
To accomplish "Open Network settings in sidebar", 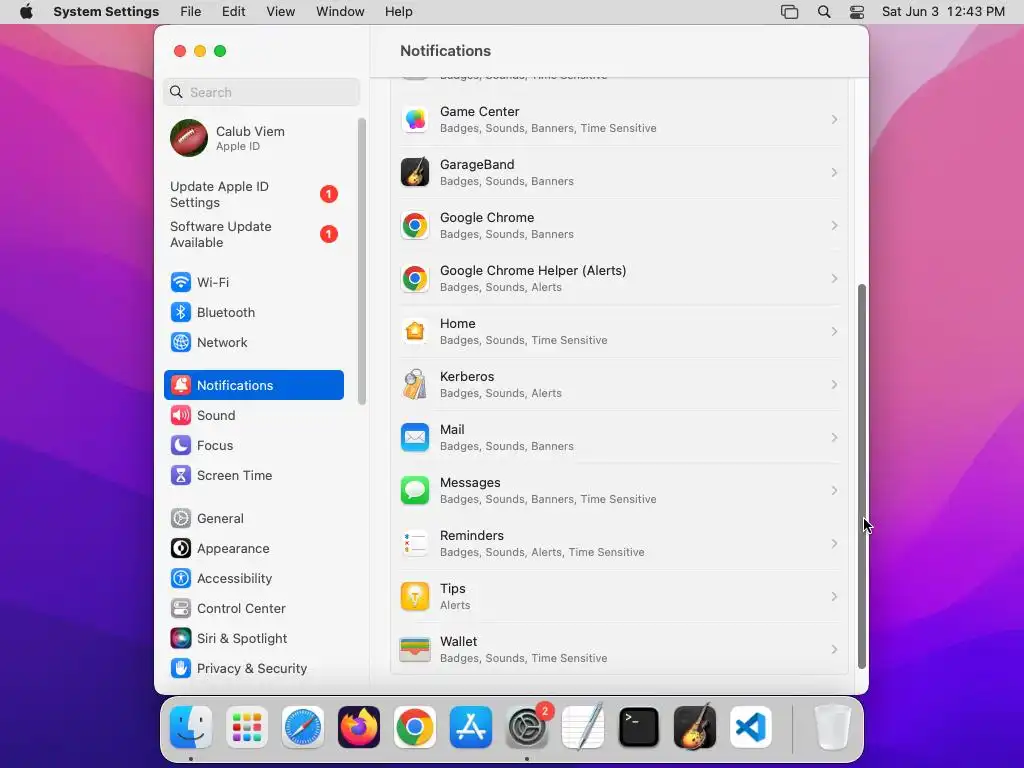I will coord(254,342).
